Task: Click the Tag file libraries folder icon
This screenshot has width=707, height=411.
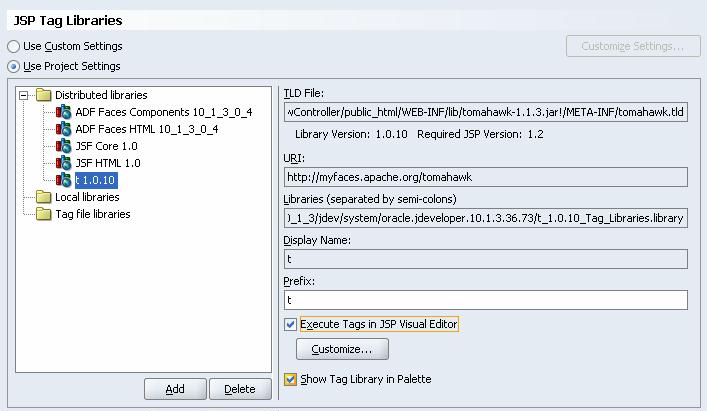Action: [43, 214]
